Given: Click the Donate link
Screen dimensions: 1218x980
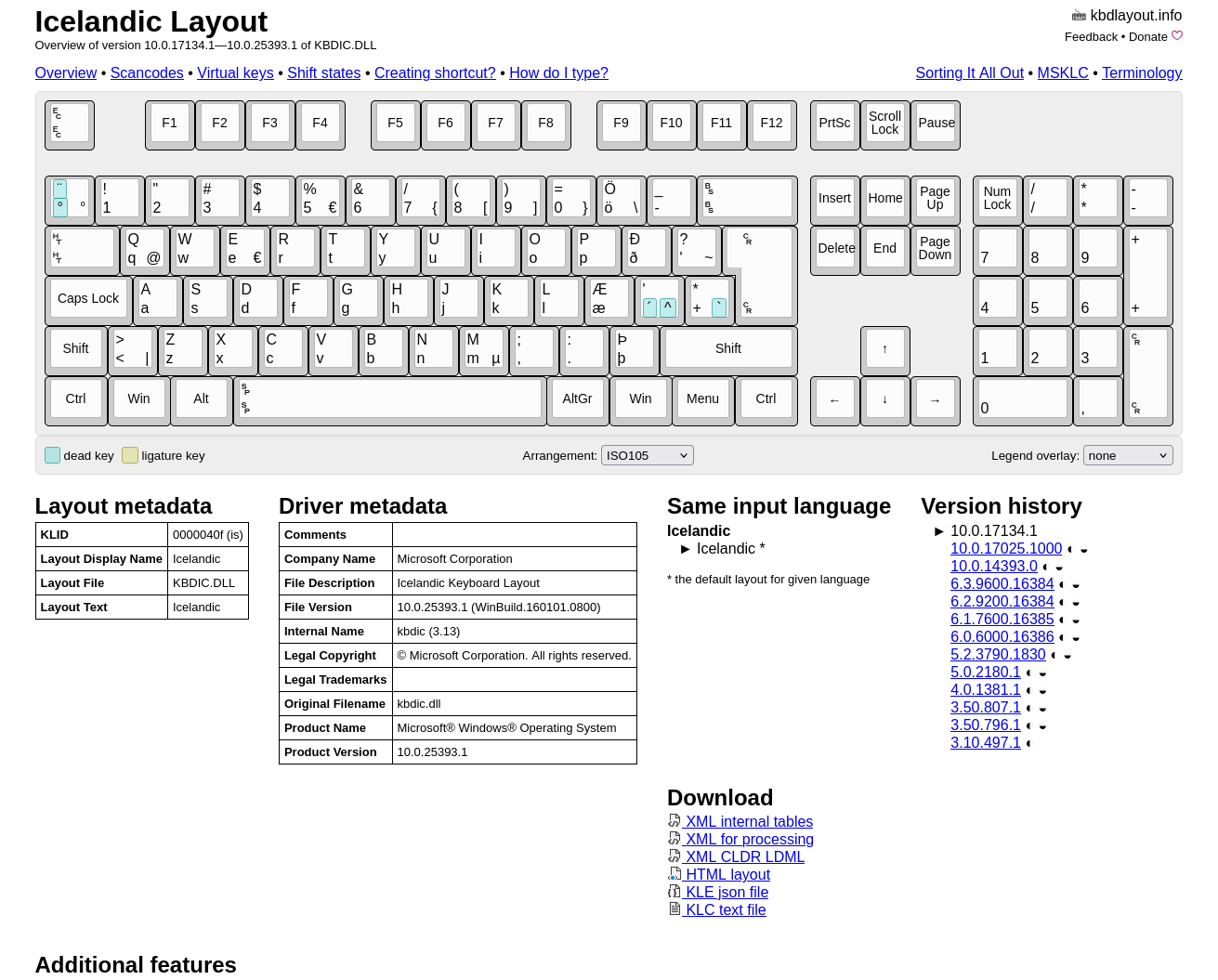Looking at the screenshot, I should tap(1148, 37).
